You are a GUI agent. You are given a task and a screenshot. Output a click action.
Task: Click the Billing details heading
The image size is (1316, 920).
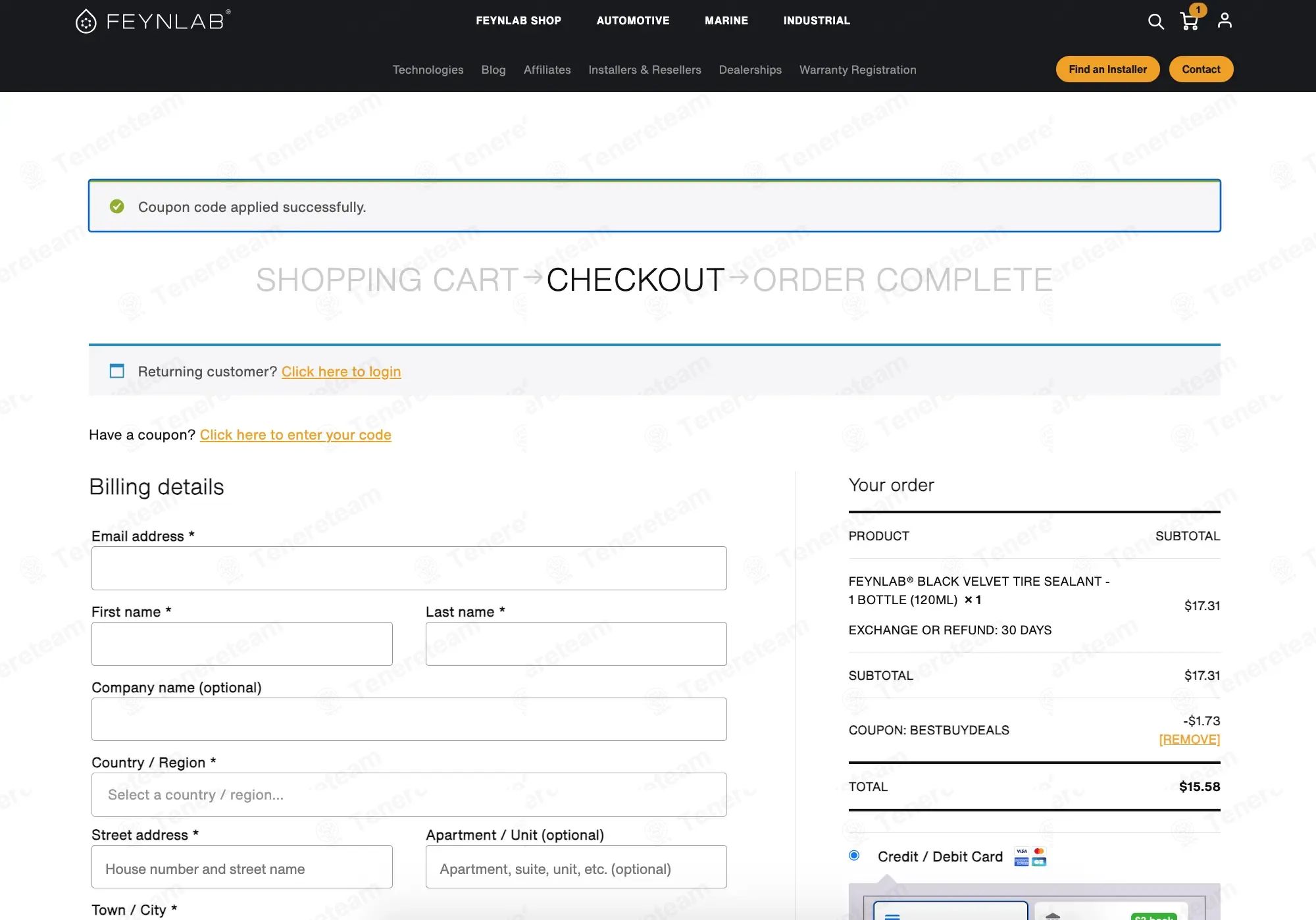tap(157, 487)
